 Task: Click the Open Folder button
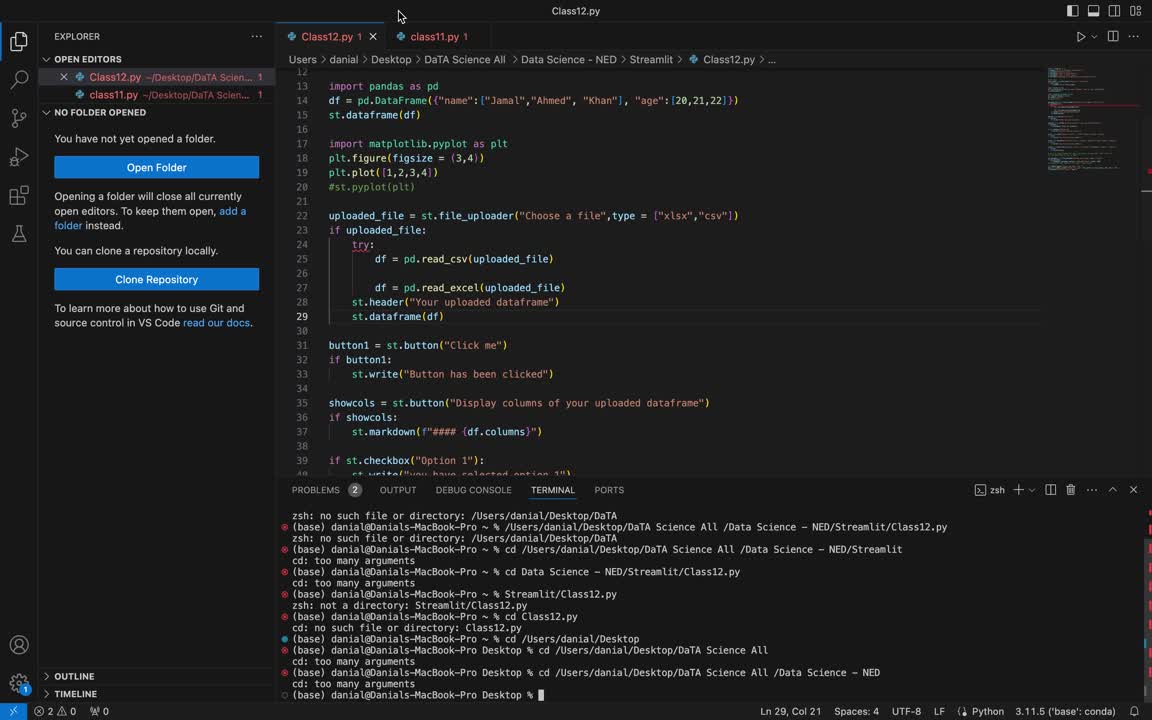(x=156, y=167)
